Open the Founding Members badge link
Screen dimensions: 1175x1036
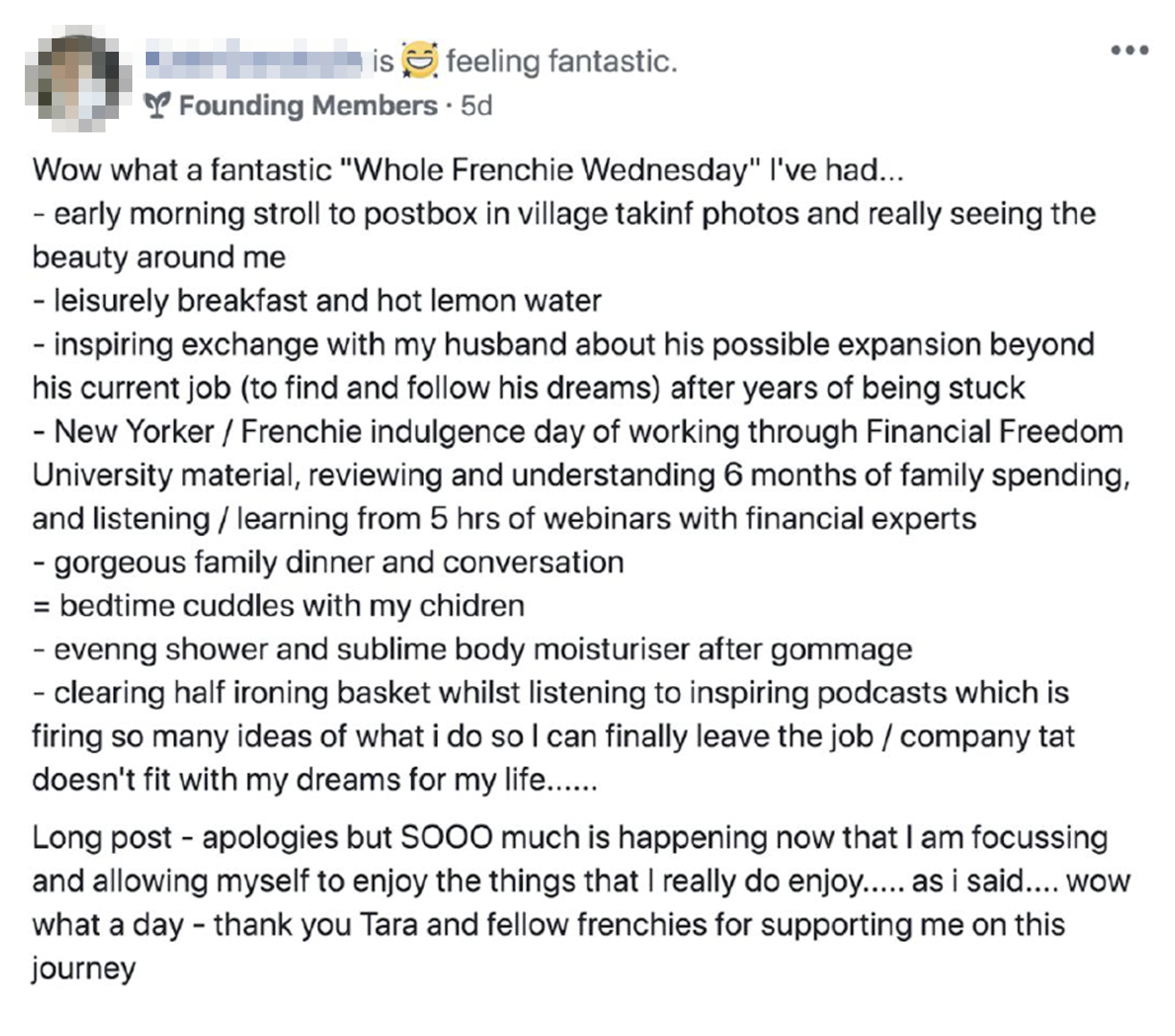pyautogui.click(x=308, y=105)
